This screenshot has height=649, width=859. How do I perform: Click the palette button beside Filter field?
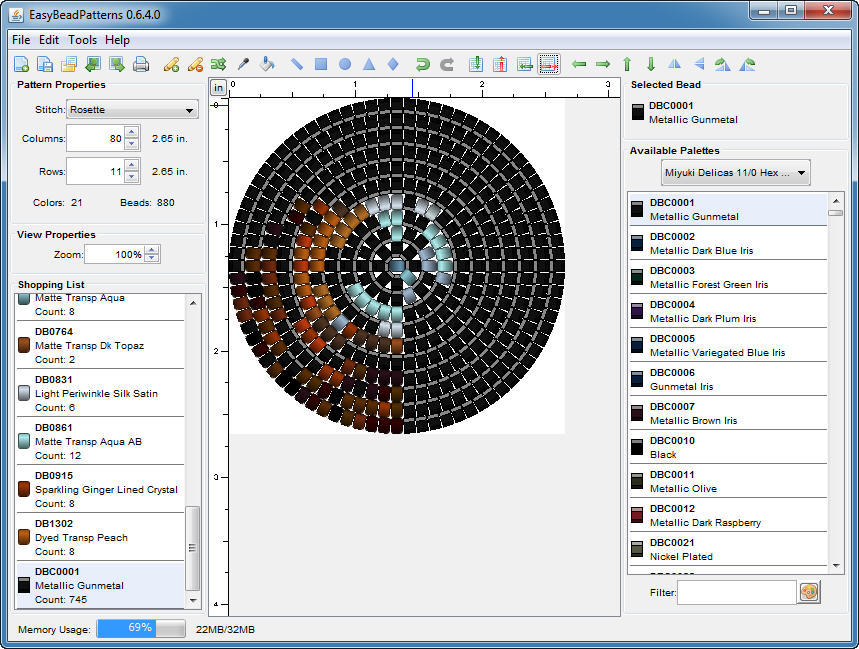tap(809, 592)
